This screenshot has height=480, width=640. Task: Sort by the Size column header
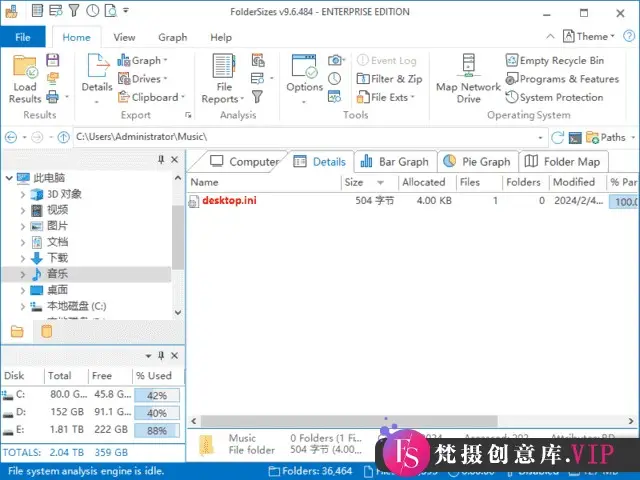tap(369, 182)
